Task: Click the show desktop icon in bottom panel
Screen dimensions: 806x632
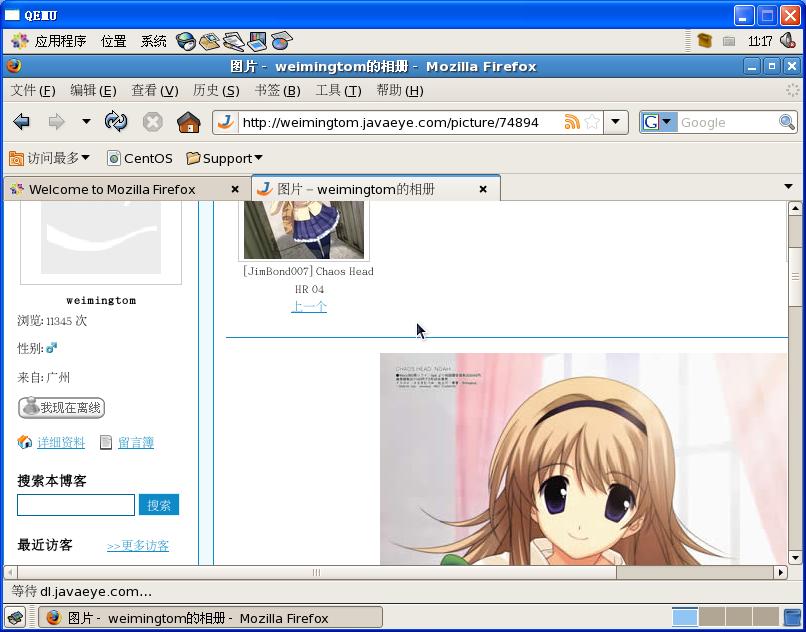Action: coord(16,618)
